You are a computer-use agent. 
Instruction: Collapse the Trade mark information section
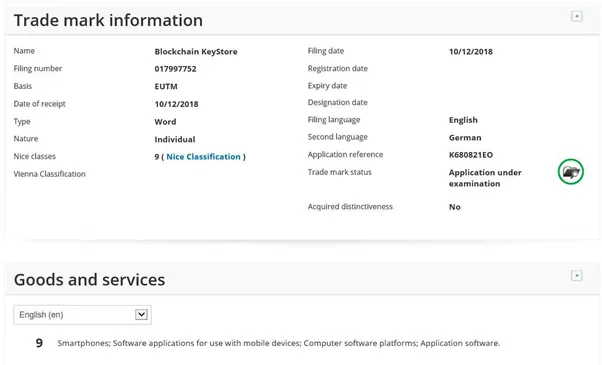[576, 16]
